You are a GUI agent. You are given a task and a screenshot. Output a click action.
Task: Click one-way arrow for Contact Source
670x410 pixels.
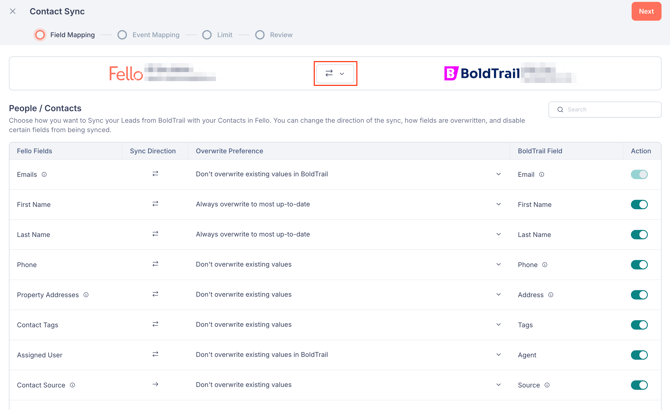pyautogui.click(x=155, y=384)
